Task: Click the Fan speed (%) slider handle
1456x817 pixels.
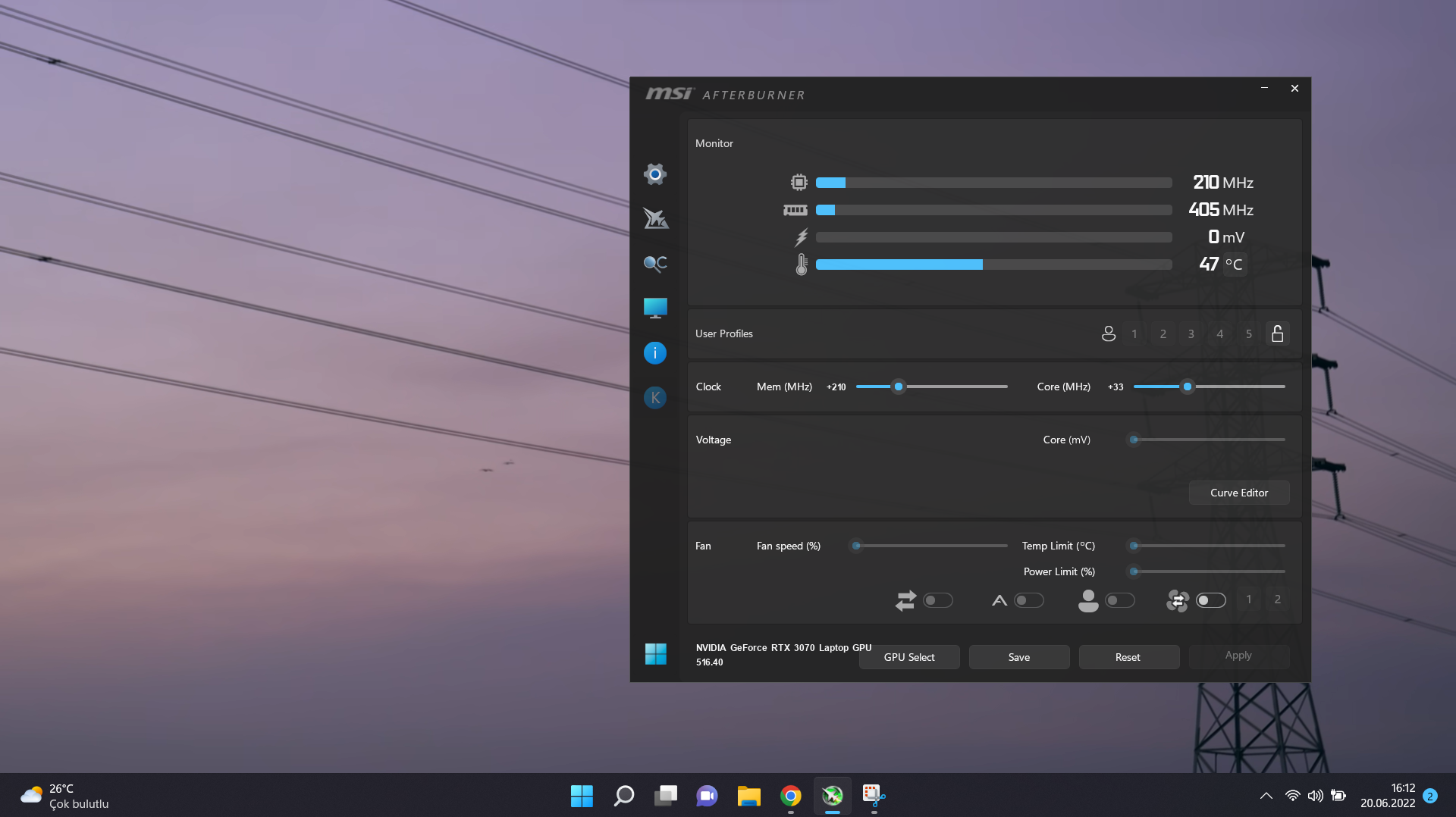Action: [x=856, y=546]
